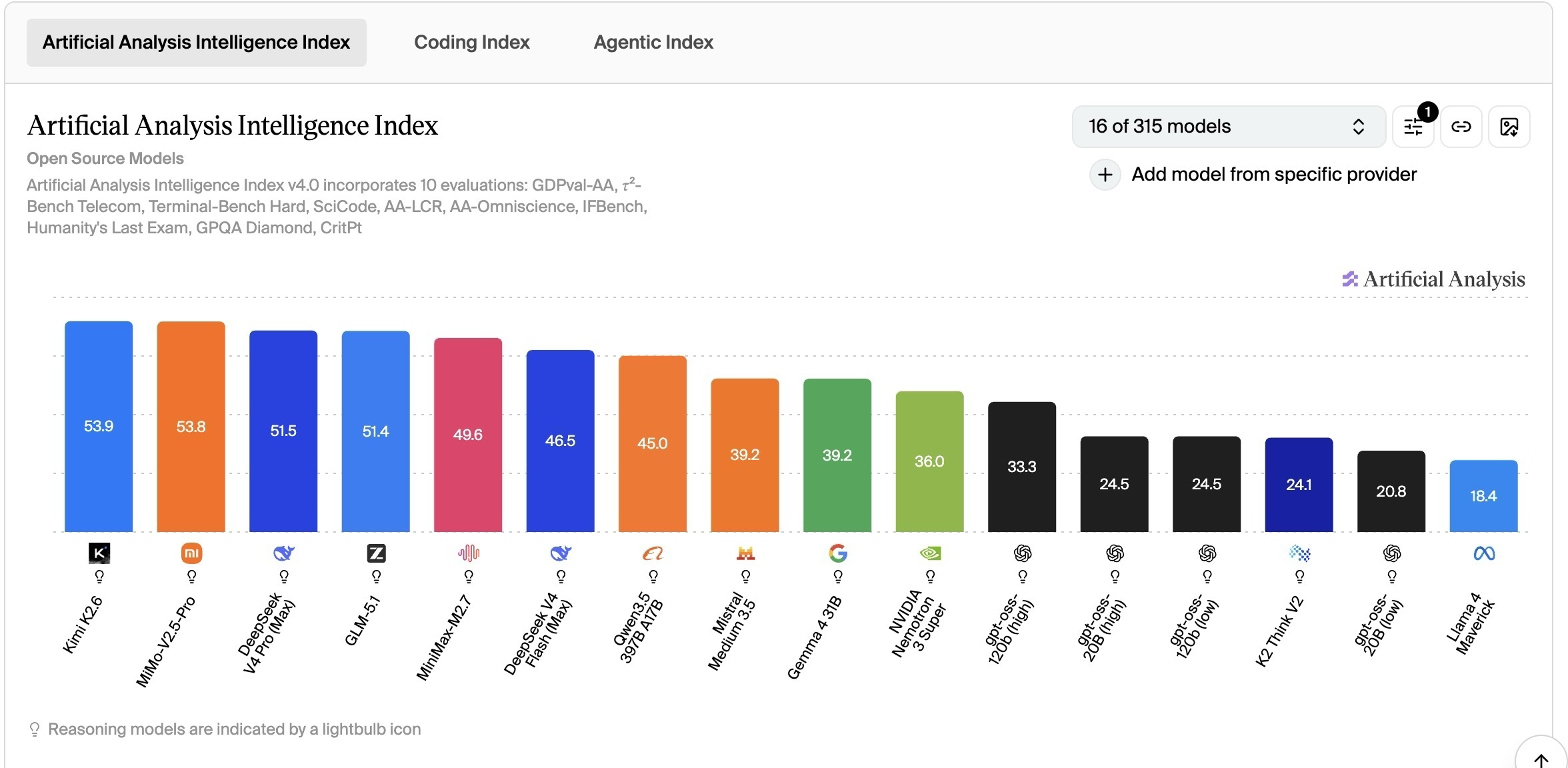The width and height of the screenshot is (1568, 768).
Task: Click the dropdown chevron arrows on model selector
Action: click(1358, 127)
